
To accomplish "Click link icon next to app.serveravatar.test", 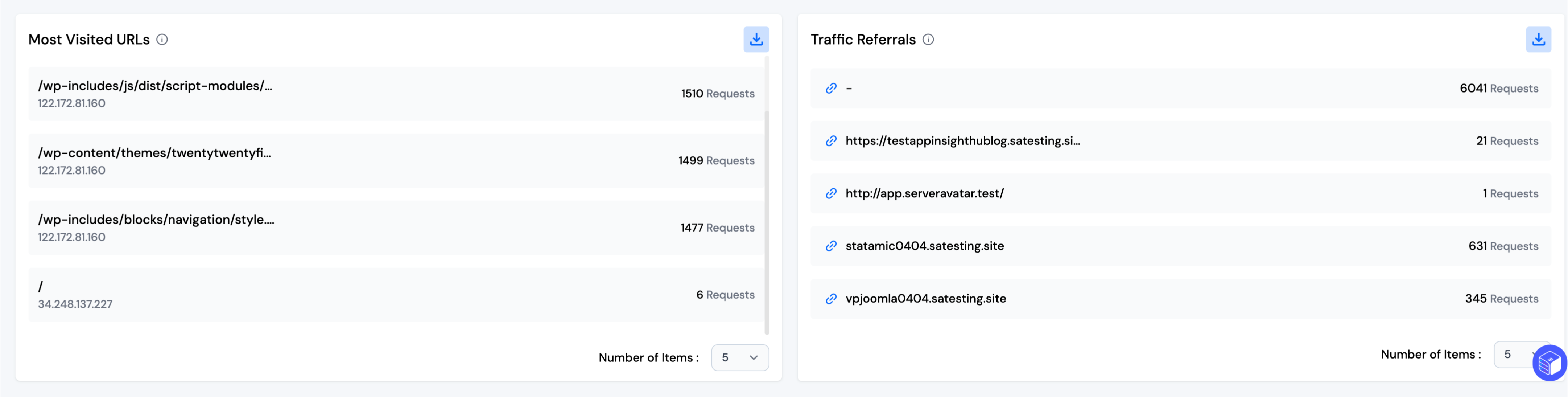I will (831, 194).
